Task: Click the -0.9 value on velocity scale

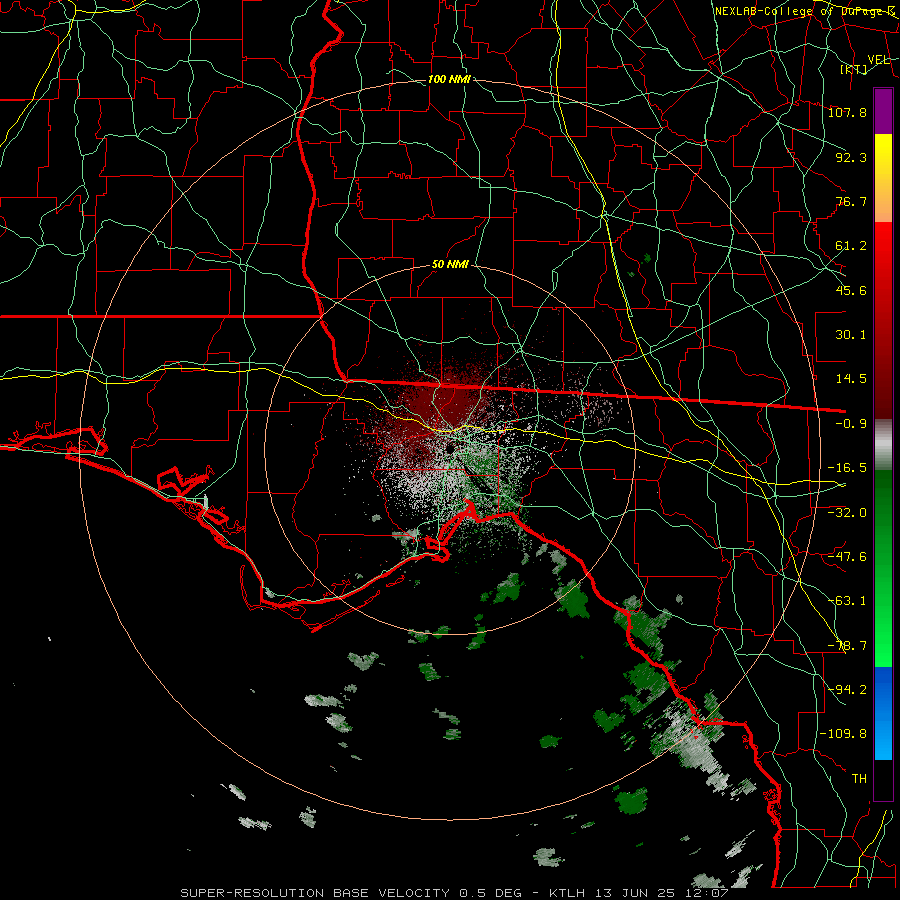Action: click(x=851, y=424)
